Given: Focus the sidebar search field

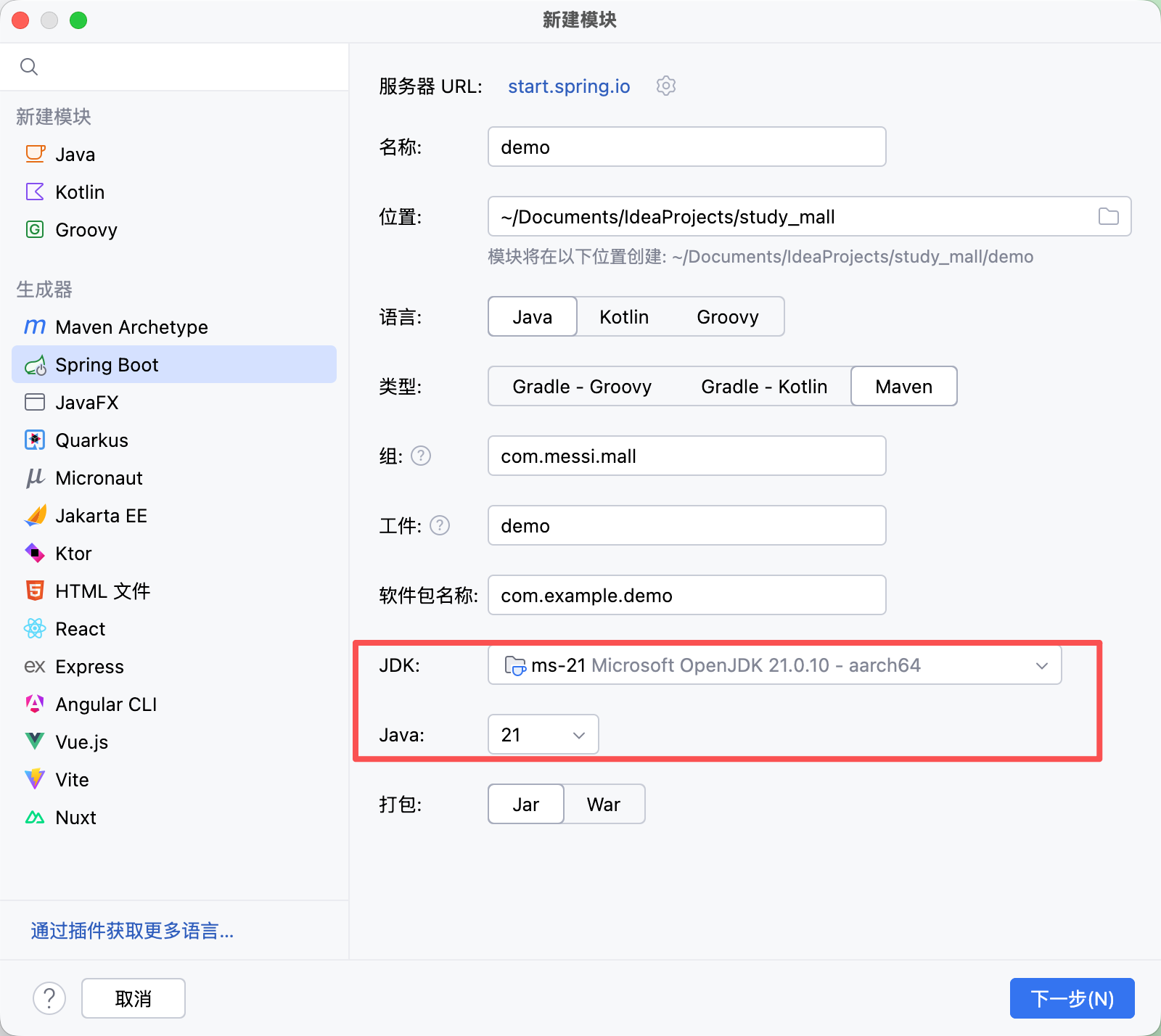Looking at the screenshot, I should click(174, 67).
